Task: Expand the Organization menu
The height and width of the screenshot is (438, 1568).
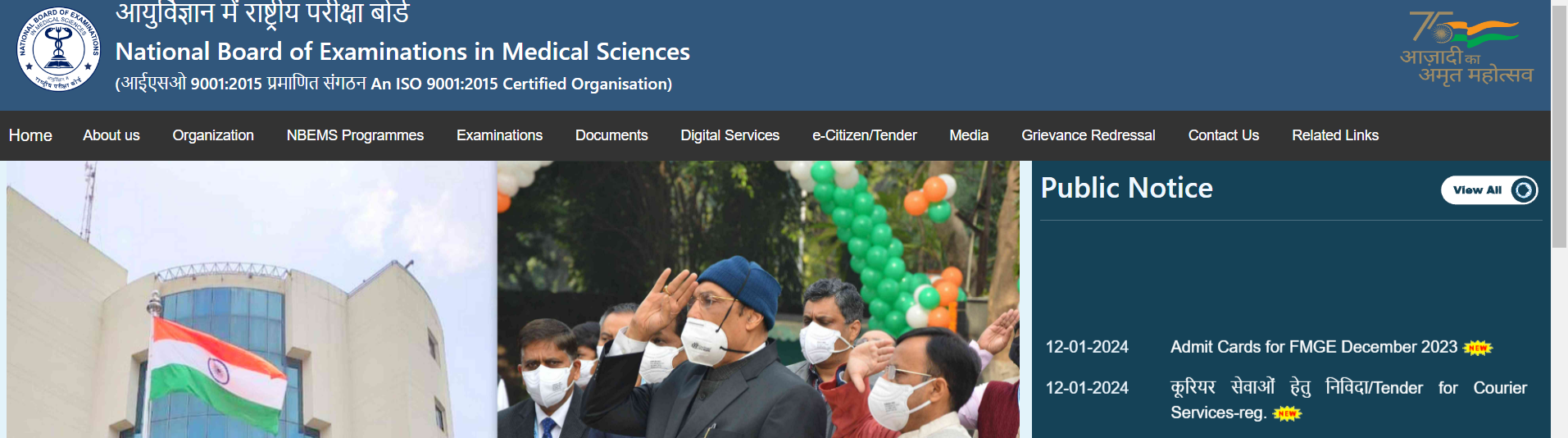Action: (213, 135)
